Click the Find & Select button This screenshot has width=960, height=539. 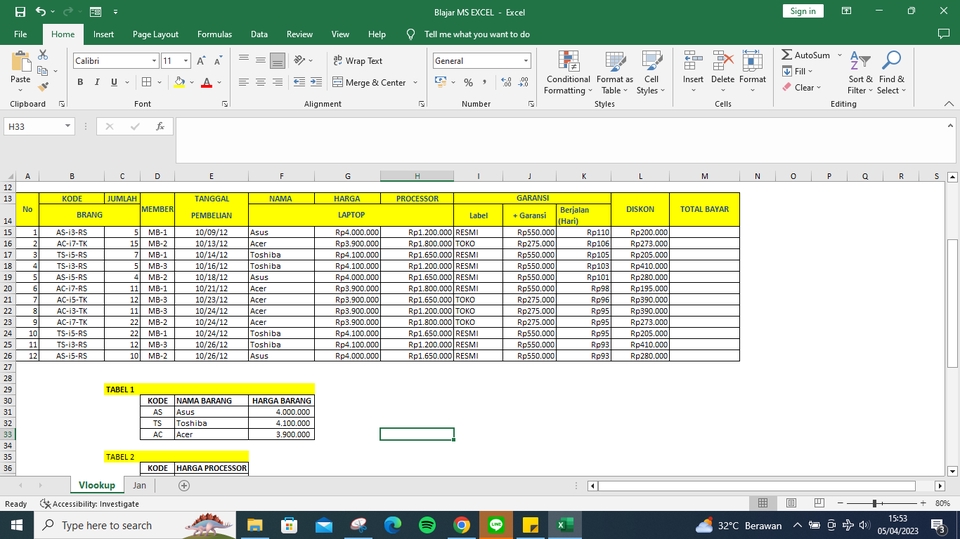point(891,72)
